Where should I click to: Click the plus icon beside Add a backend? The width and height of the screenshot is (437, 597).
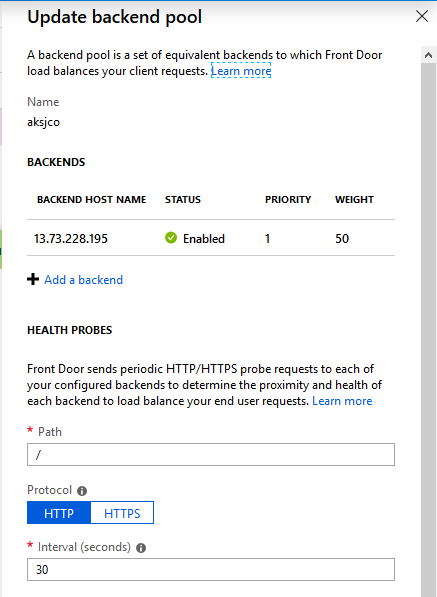click(x=33, y=279)
